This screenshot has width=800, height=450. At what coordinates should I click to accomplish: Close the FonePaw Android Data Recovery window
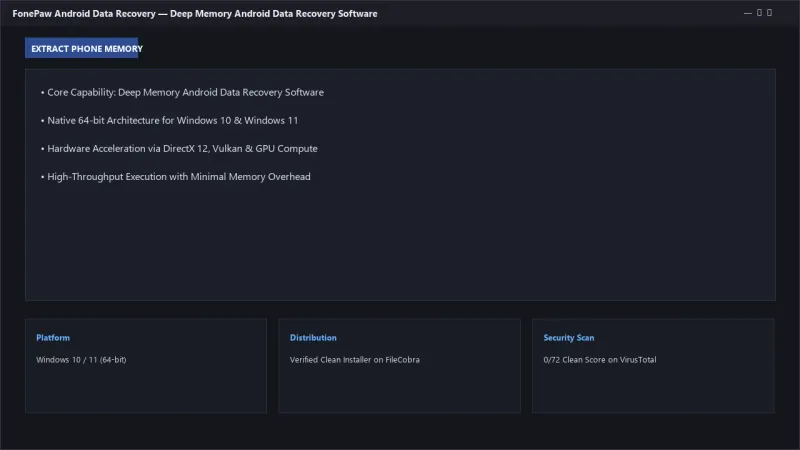pos(769,13)
